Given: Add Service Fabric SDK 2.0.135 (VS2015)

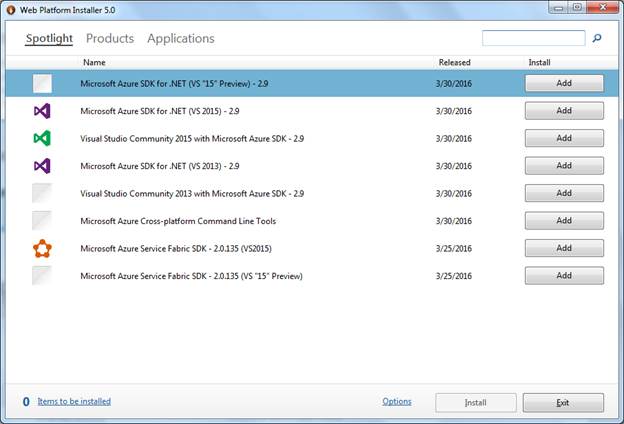Looking at the screenshot, I should click(564, 248).
